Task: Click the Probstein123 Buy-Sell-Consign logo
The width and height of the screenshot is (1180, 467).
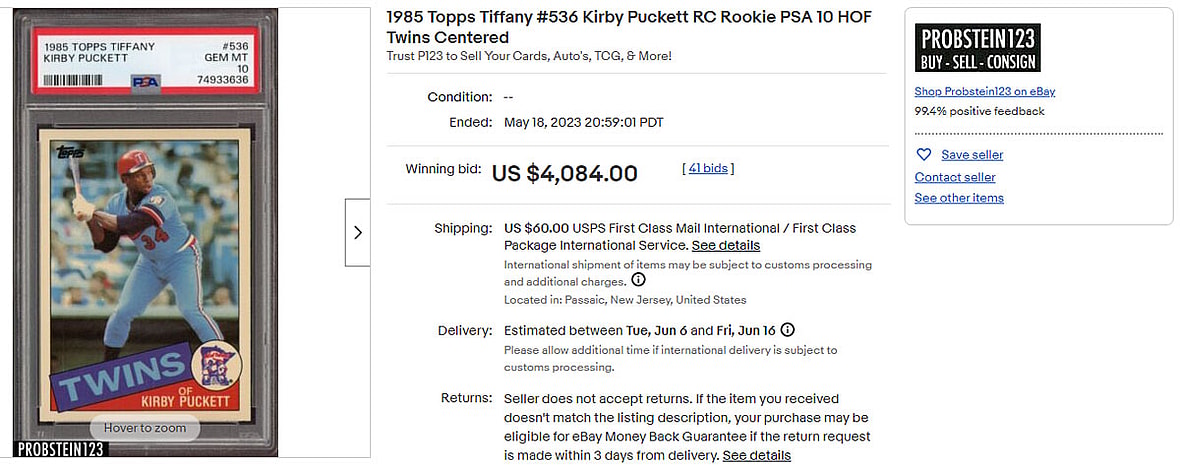Action: pos(977,49)
